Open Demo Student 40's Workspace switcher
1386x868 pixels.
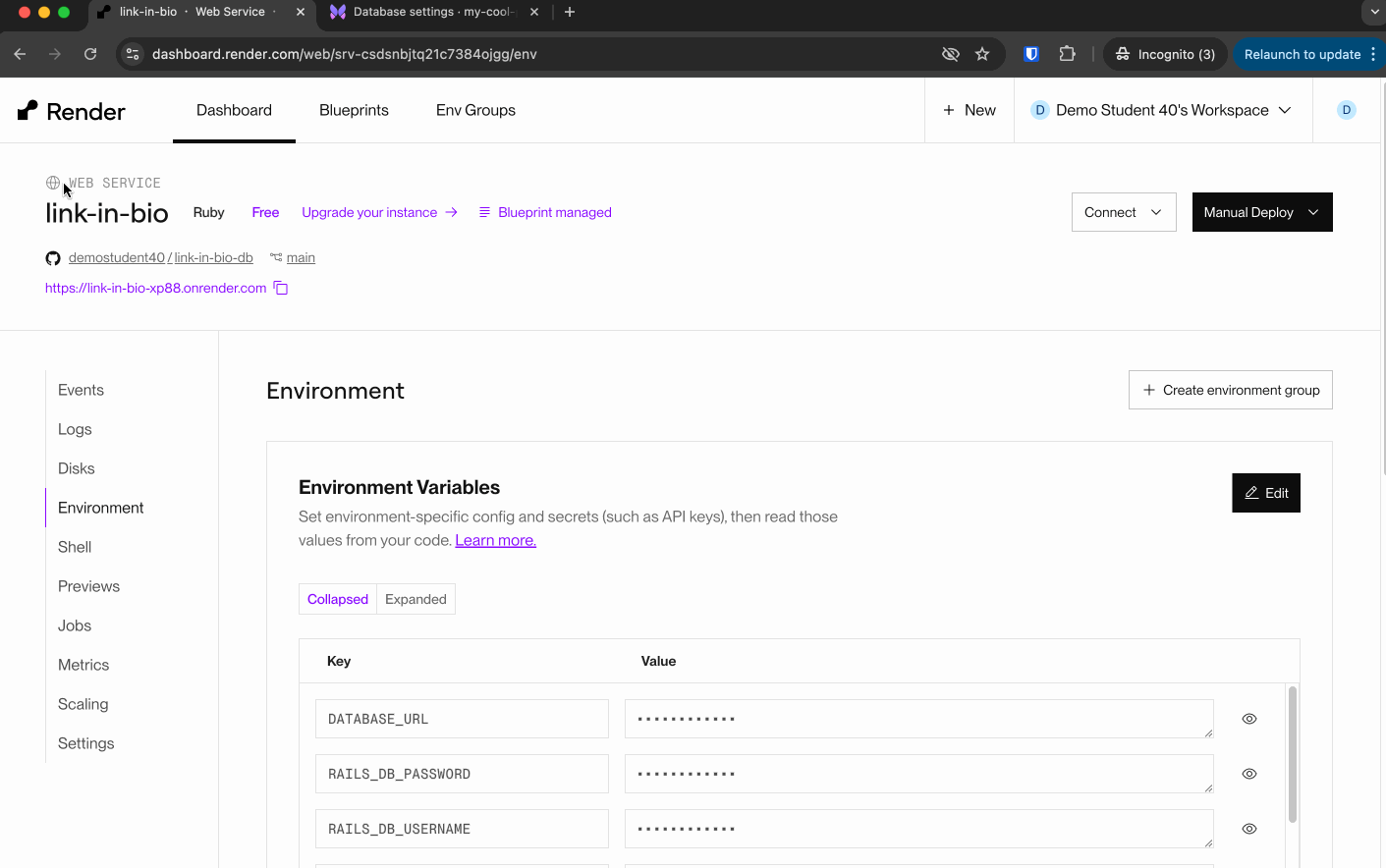[x=1163, y=110]
